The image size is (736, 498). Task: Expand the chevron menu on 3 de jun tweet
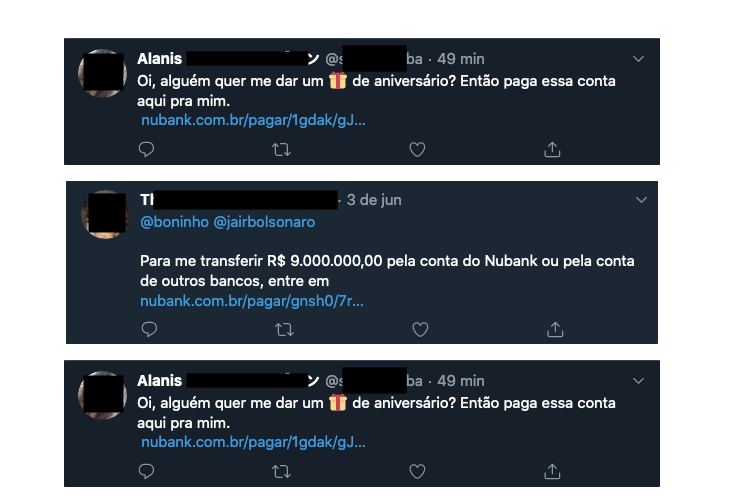click(641, 200)
